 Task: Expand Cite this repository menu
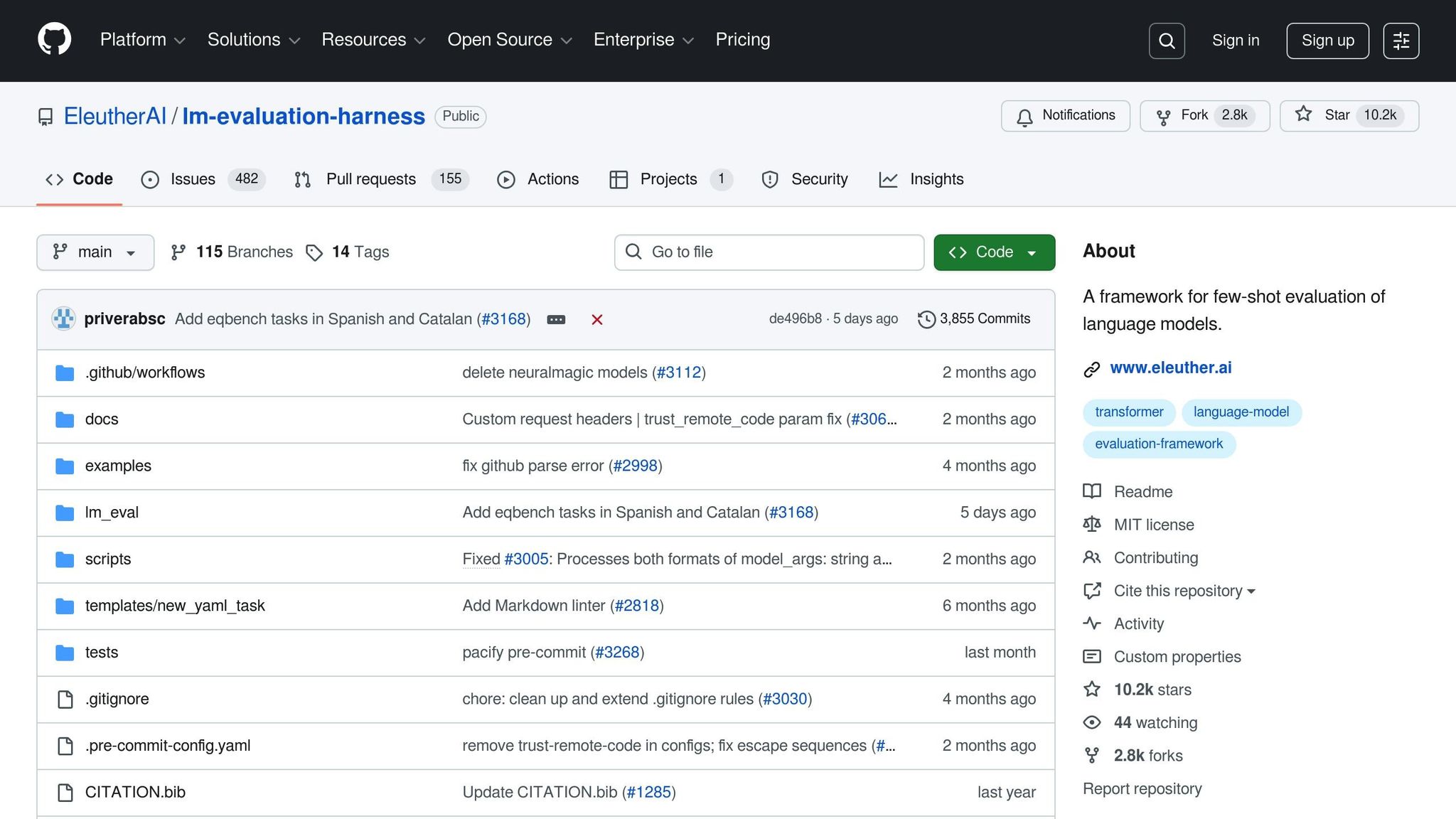point(1184,591)
